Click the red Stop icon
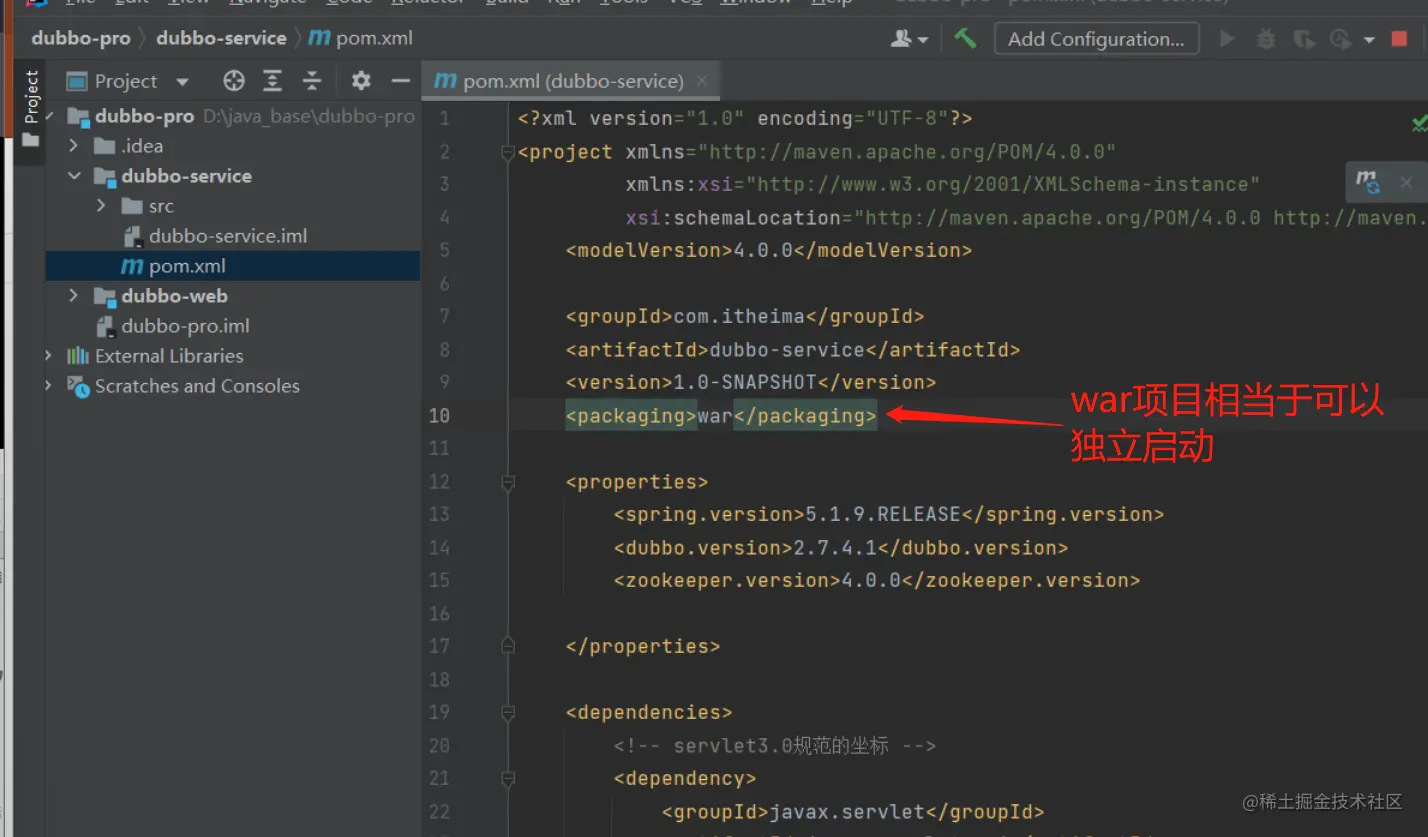1428x837 pixels. [1399, 39]
